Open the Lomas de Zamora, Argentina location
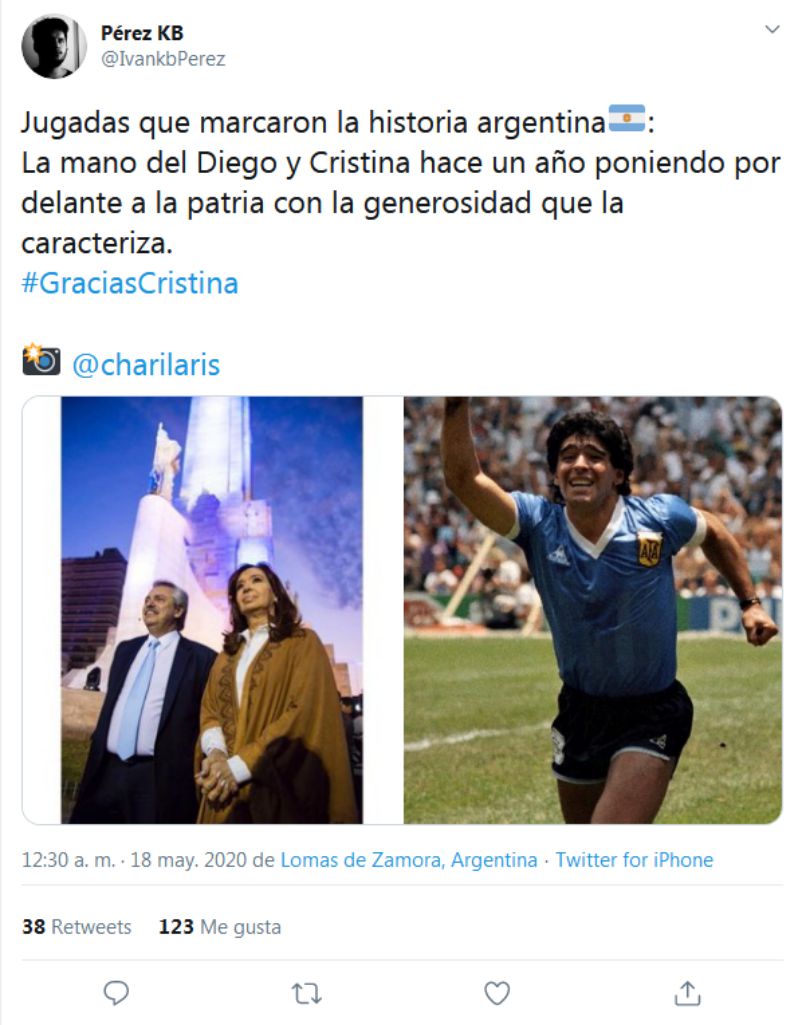 409,860
